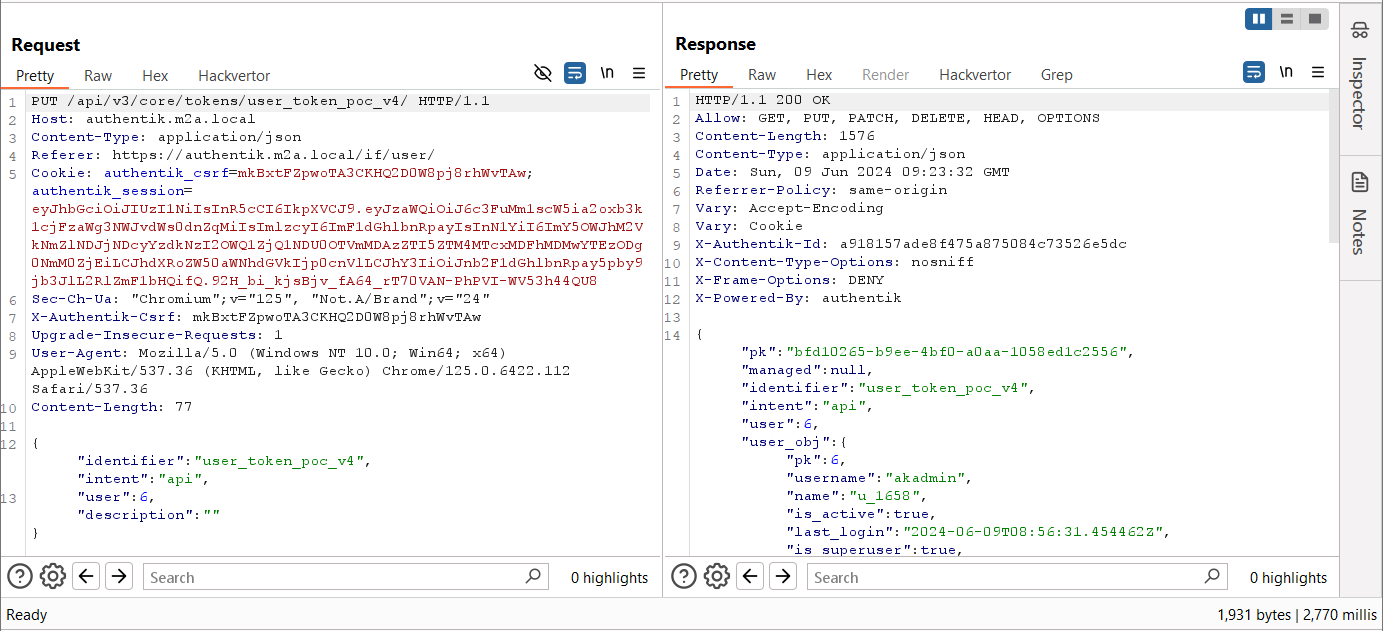The width and height of the screenshot is (1383, 631).
Task: Toggle \n newline display in Request panel
Action: tap(607, 73)
